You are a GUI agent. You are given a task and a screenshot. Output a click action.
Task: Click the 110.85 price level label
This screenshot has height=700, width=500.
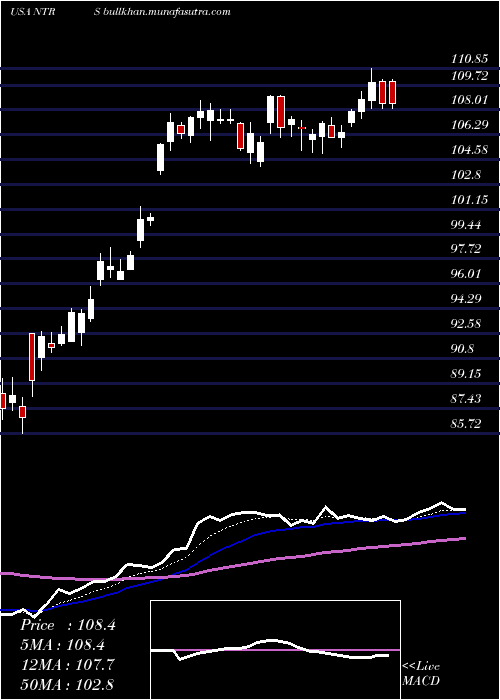coord(467,58)
